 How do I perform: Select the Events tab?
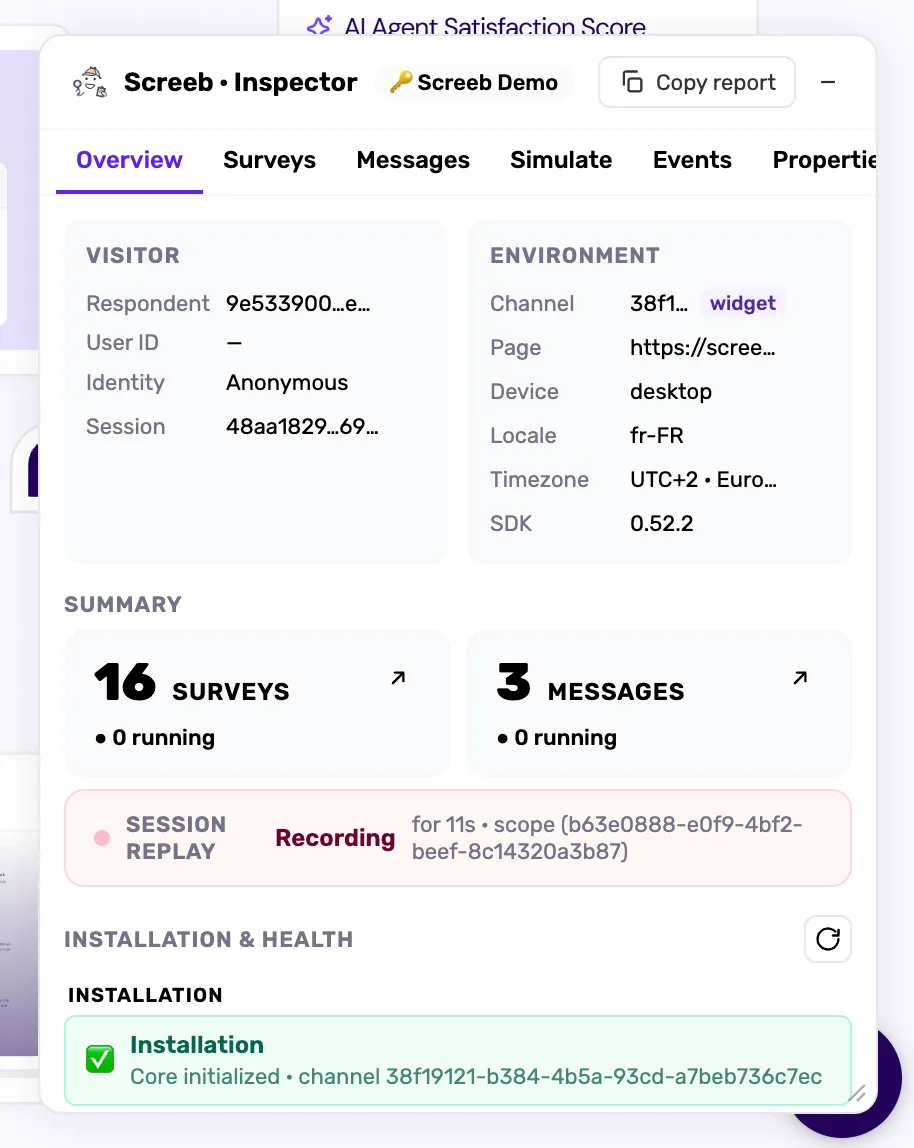[x=692, y=160]
